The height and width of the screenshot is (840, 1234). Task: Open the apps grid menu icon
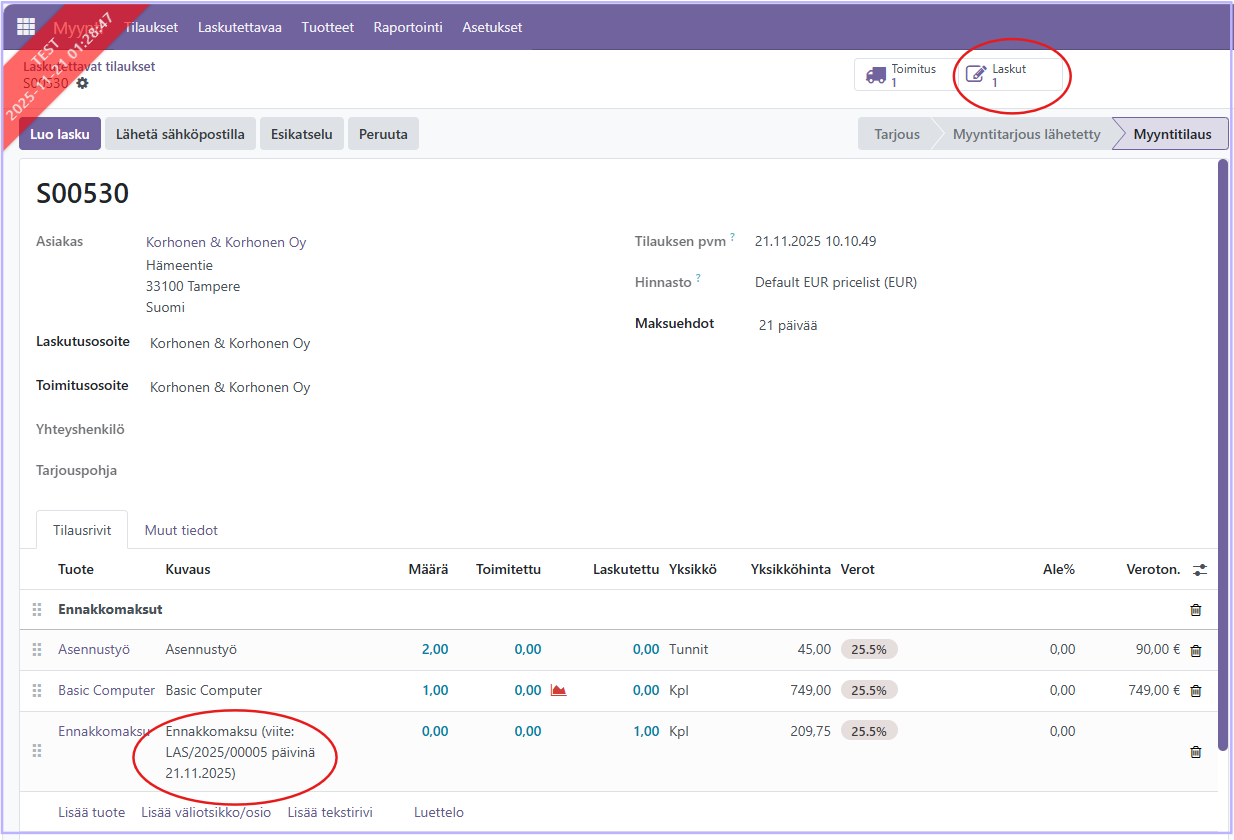coord(26,27)
